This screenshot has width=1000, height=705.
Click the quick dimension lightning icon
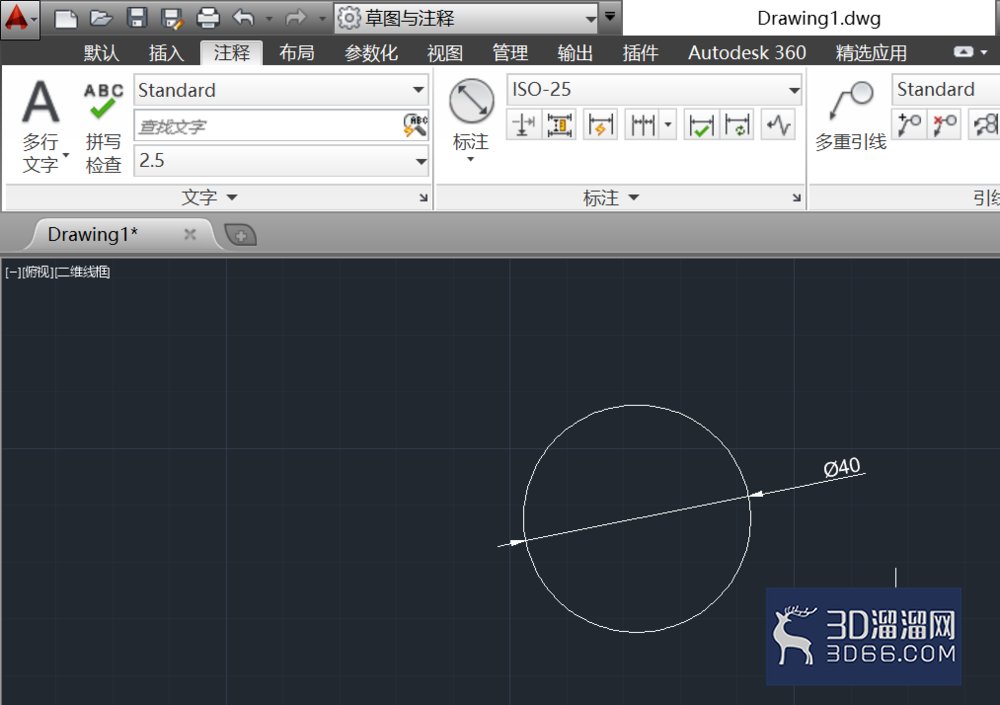pos(600,124)
